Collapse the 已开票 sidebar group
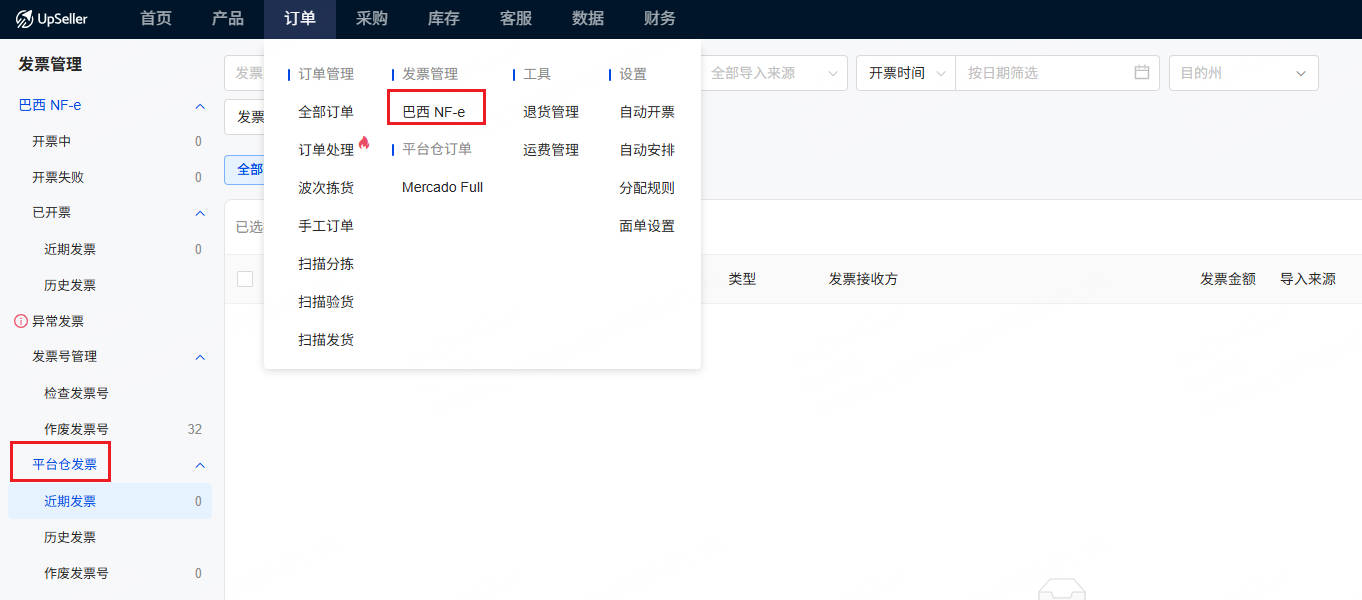1362x600 pixels. 200,213
